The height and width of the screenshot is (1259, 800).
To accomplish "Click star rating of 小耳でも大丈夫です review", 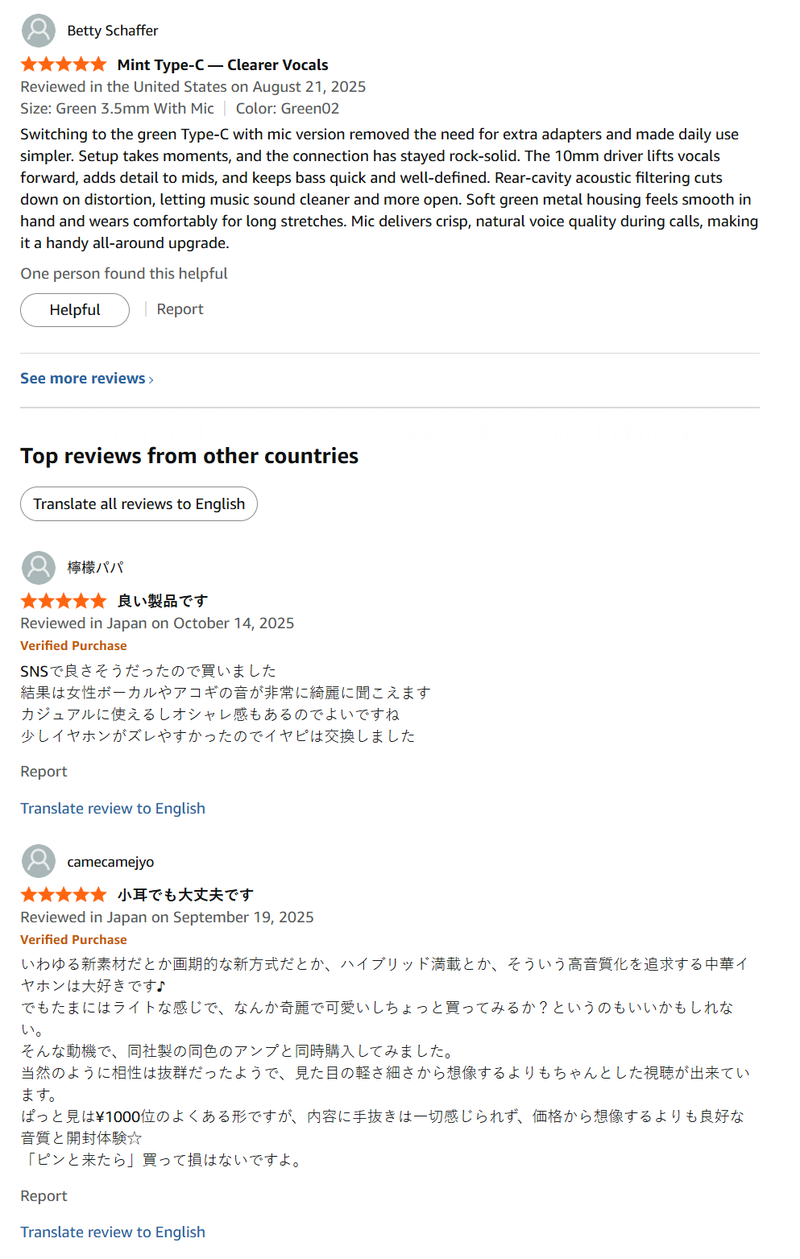I will point(63,895).
